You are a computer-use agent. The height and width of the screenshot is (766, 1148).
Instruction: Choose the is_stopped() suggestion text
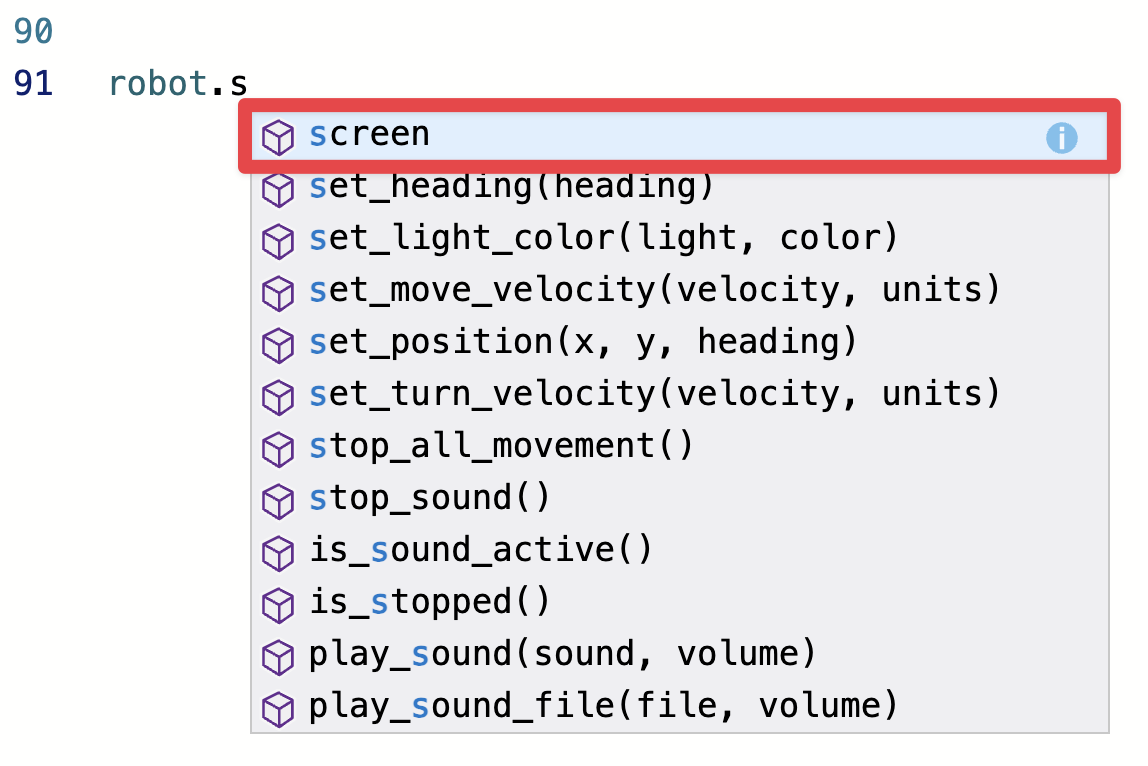tap(430, 603)
